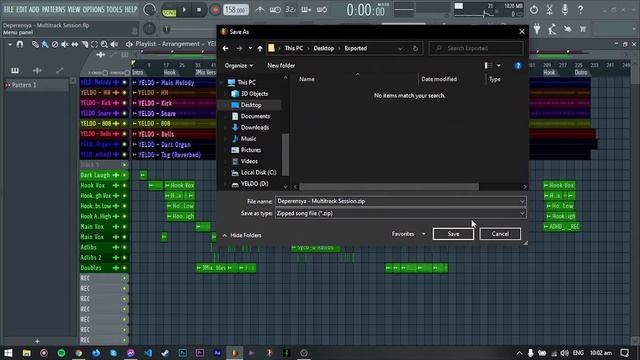Open the address bar history dropdown

pyautogui.click(x=400, y=48)
